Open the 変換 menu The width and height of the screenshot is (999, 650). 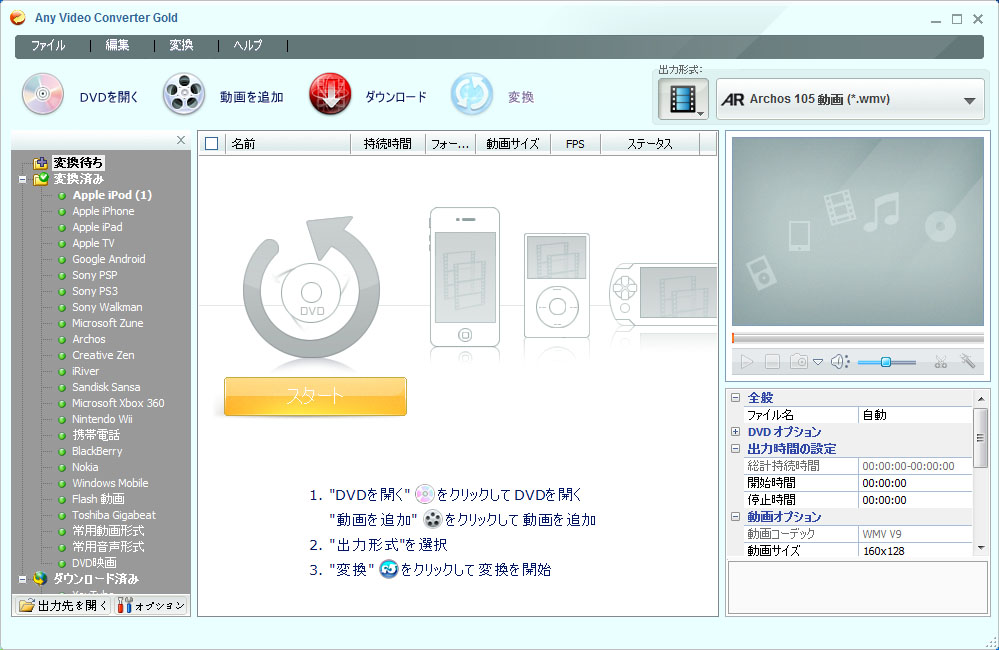[181, 45]
